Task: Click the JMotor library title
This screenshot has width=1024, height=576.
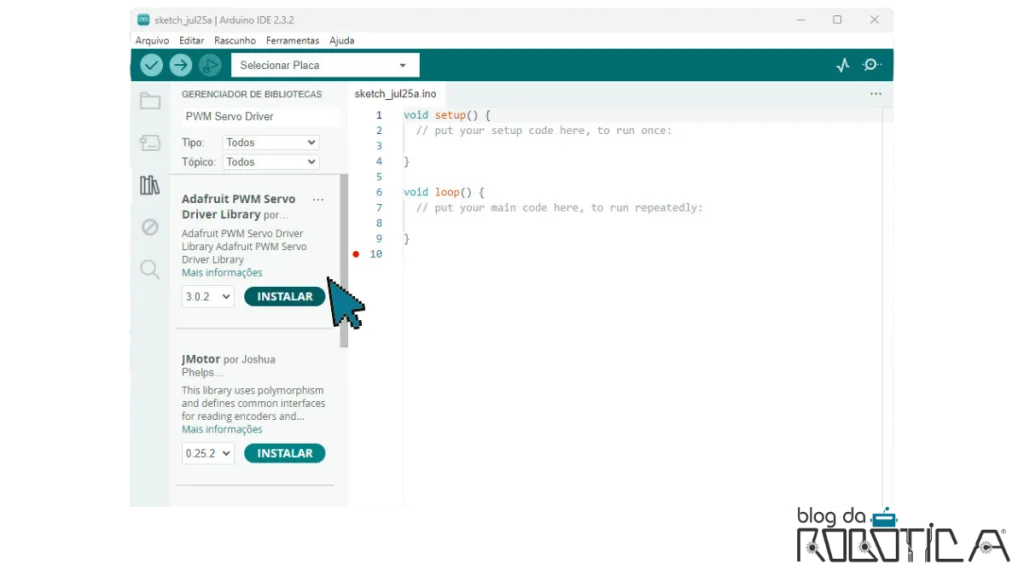Action: pyautogui.click(x=200, y=359)
